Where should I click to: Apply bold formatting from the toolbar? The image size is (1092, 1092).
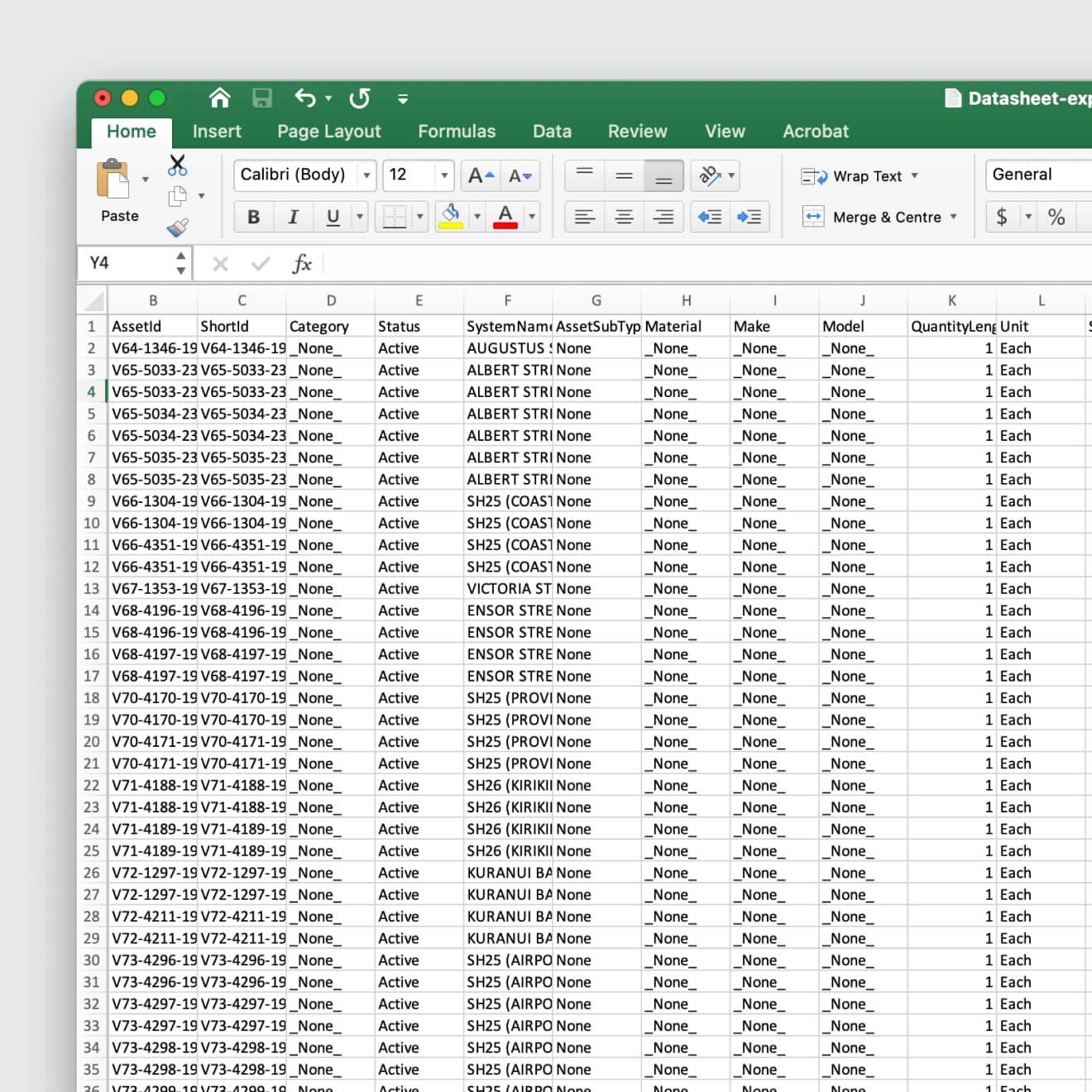click(x=253, y=217)
